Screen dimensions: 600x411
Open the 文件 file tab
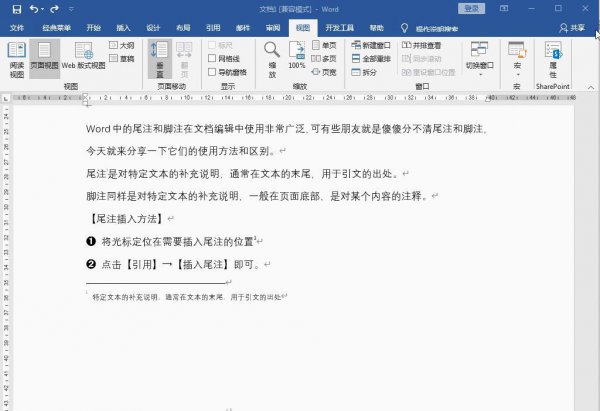[17, 28]
